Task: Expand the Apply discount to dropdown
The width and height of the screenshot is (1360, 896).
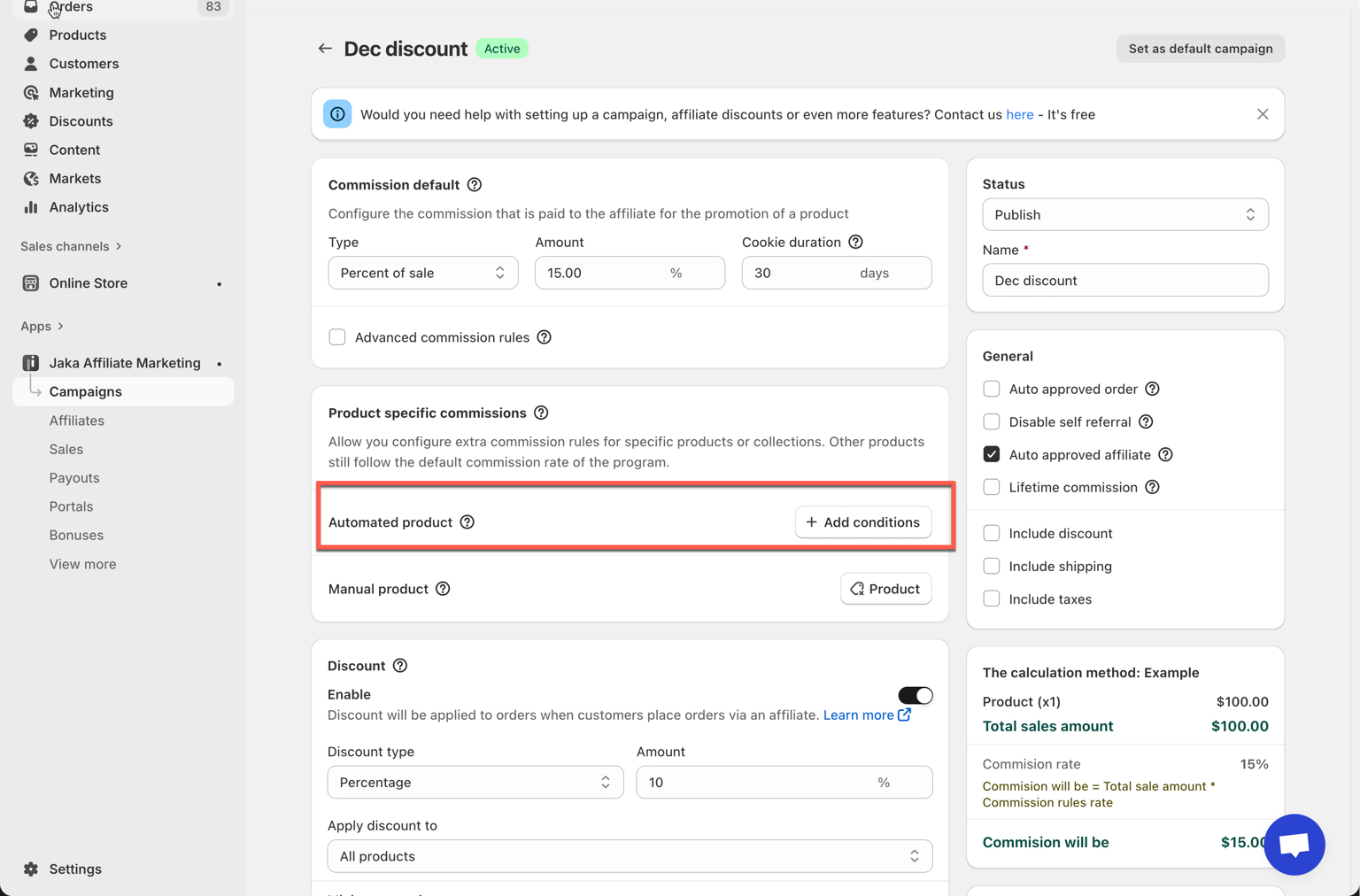Action: pyautogui.click(x=630, y=856)
